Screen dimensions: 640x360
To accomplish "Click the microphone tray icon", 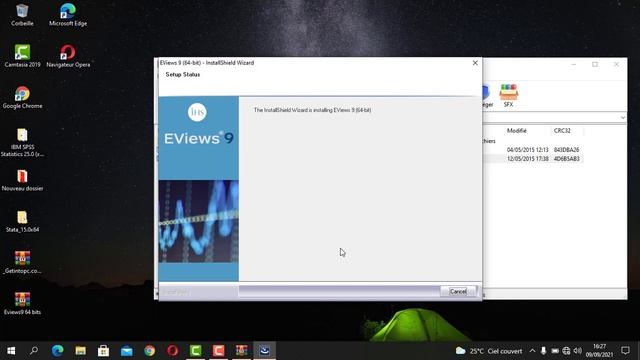I will tap(543, 351).
